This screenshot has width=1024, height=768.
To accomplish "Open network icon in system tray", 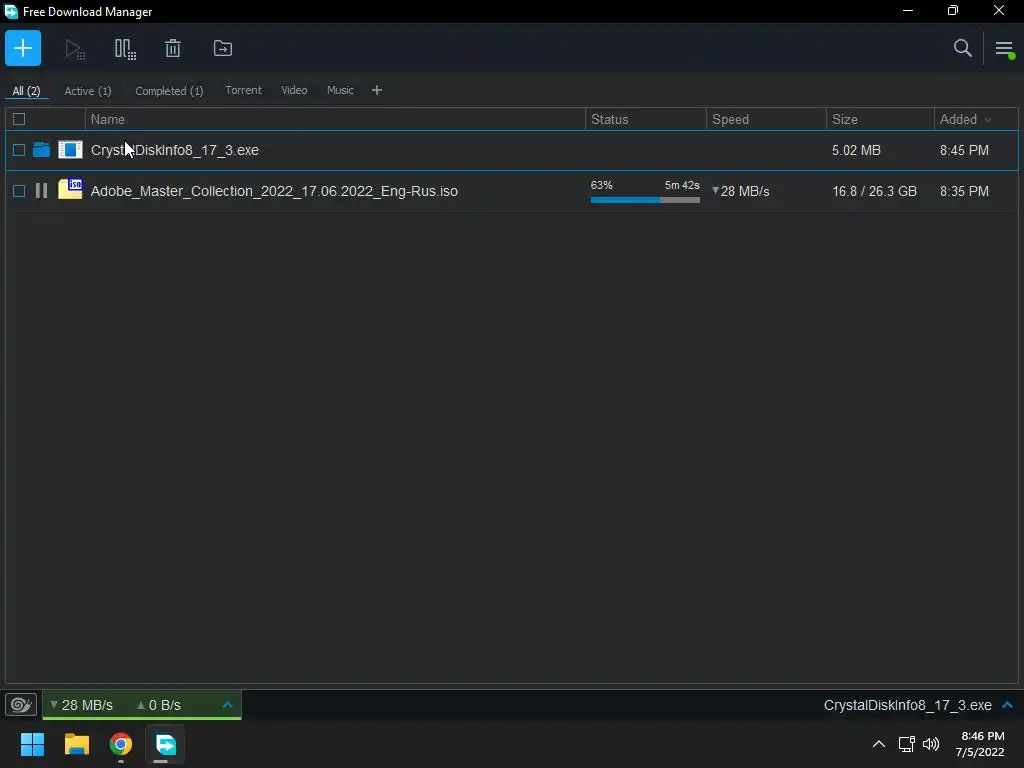I will click(x=906, y=744).
